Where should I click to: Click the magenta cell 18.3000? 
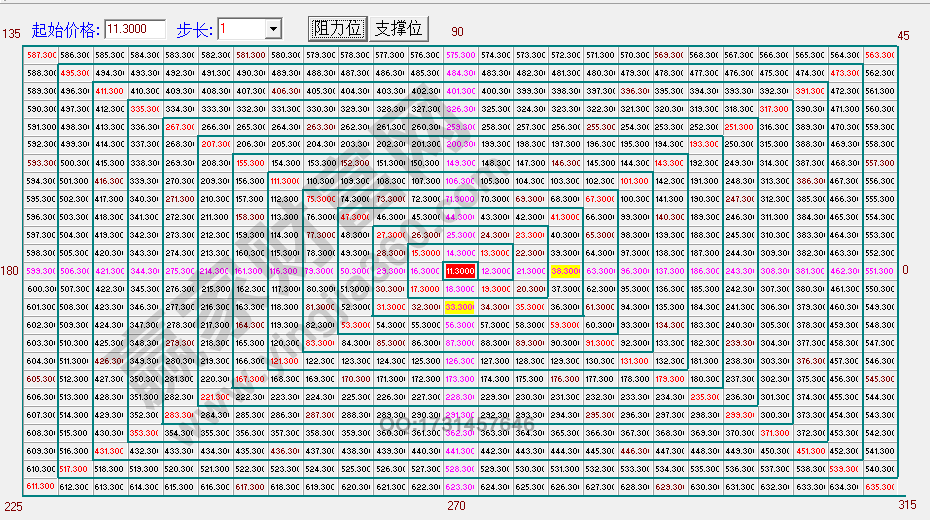click(x=460, y=289)
